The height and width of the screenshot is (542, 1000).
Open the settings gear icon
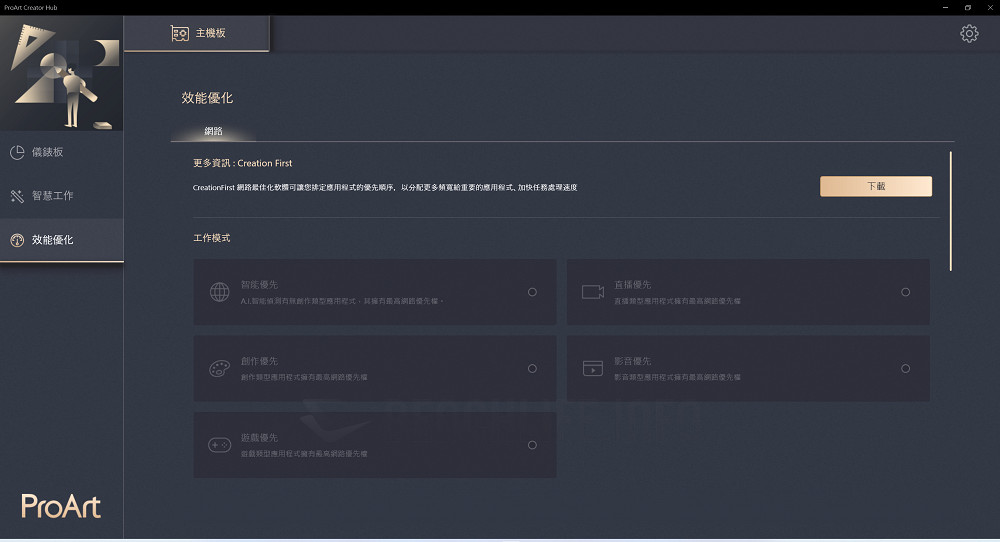click(x=969, y=33)
